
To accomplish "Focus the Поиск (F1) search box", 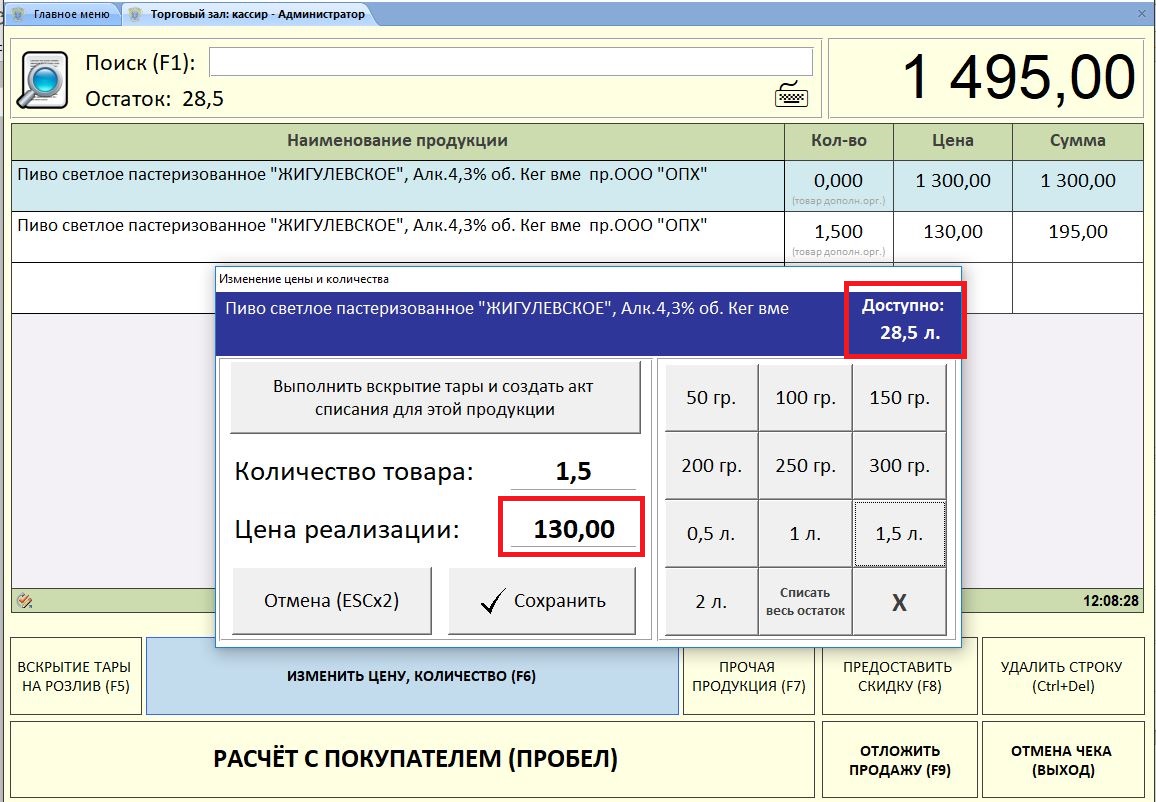I will [x=510, y=62].
